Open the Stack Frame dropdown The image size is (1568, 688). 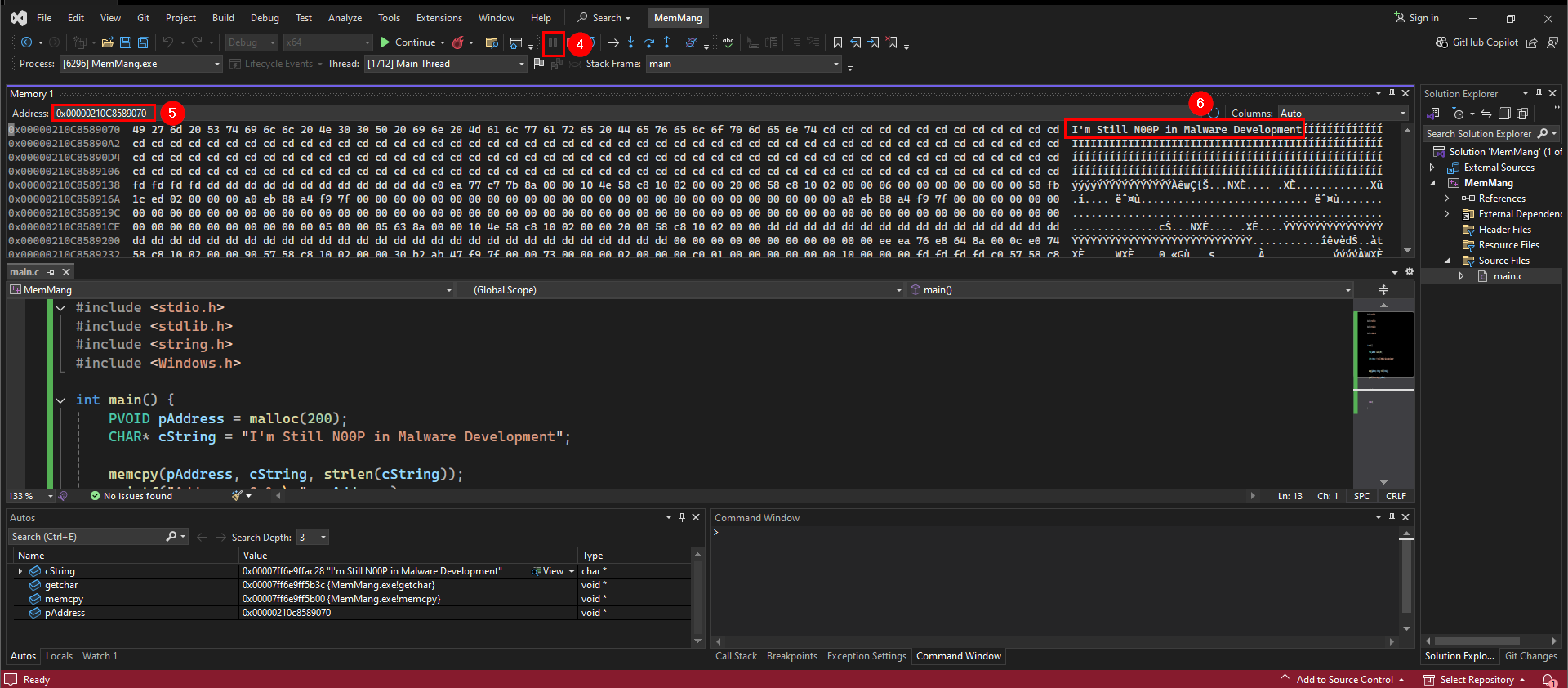743,64
